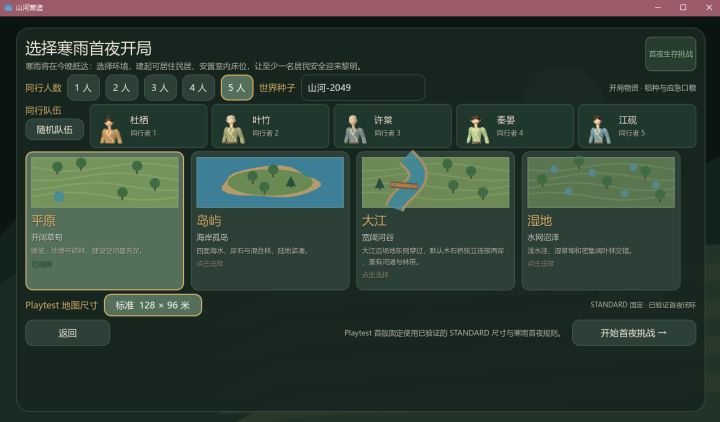Click 海岸孤岛 subtitle text
The image size is (720, 422).
coord(212,237)
